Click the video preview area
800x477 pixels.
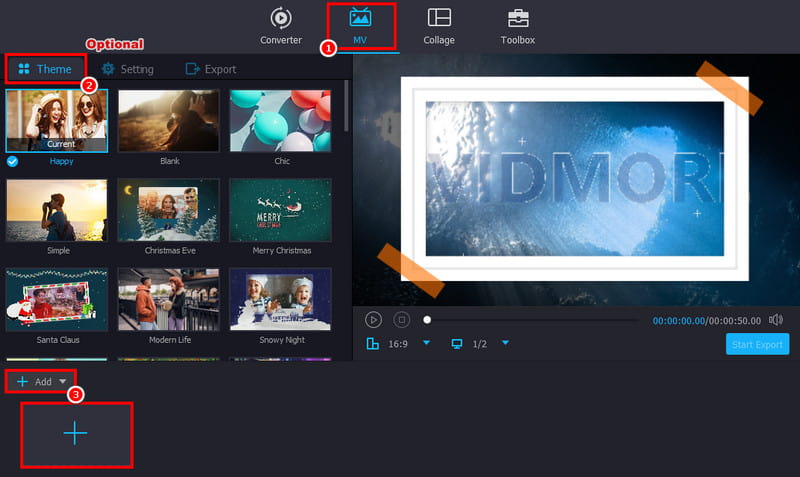576,180
